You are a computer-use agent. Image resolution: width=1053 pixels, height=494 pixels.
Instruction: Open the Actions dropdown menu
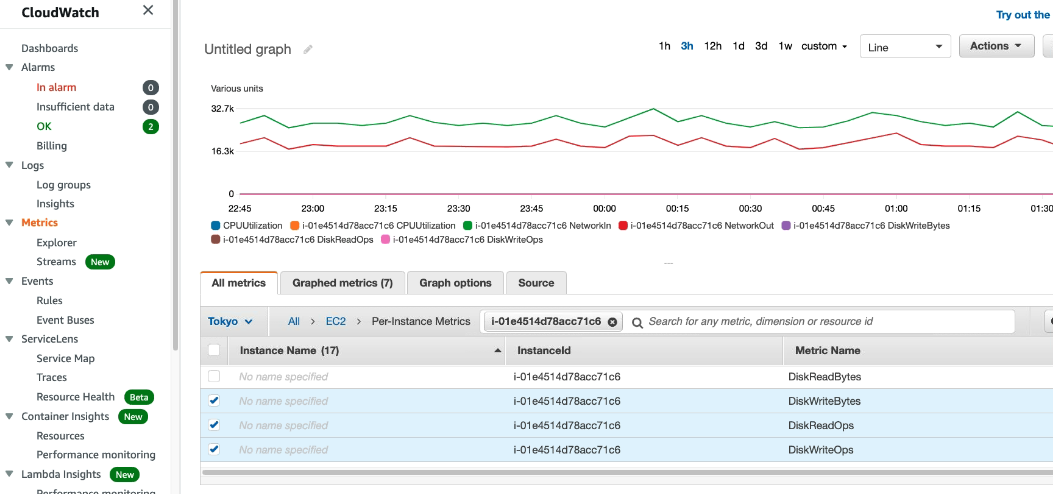point(997,46)
